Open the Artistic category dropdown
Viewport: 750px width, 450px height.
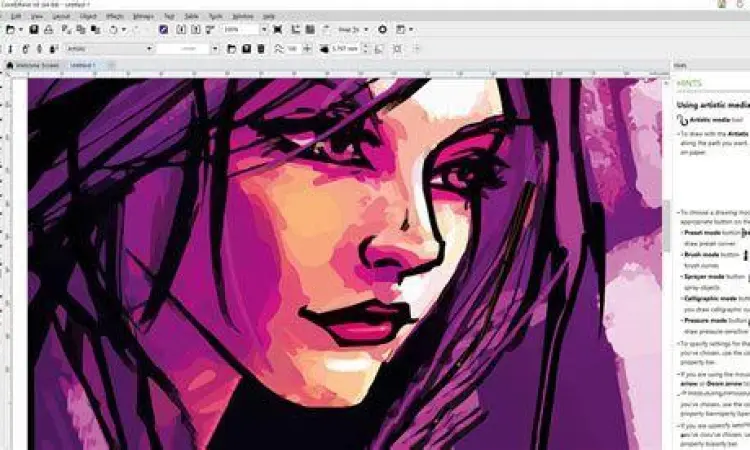149,48
